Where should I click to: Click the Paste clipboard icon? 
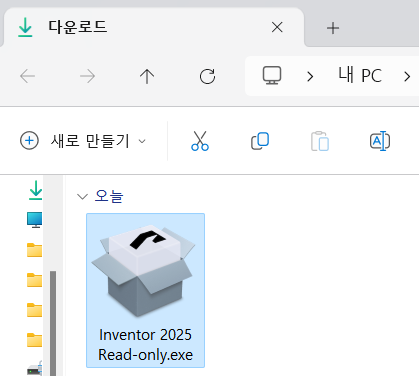[320, 141]
